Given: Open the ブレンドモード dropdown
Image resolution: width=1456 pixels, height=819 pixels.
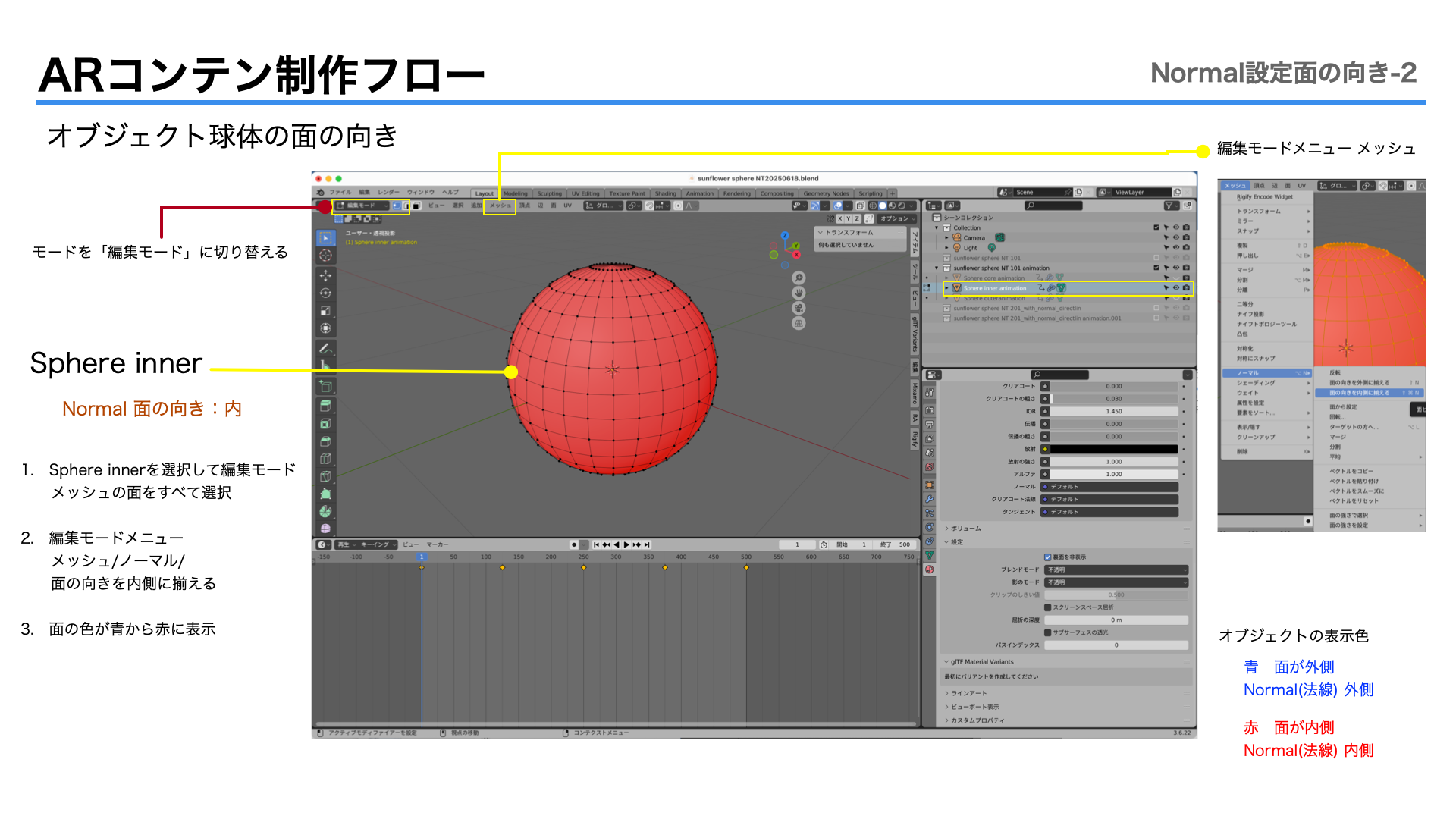Looking at the screenshot, I should click(1116, 570).
